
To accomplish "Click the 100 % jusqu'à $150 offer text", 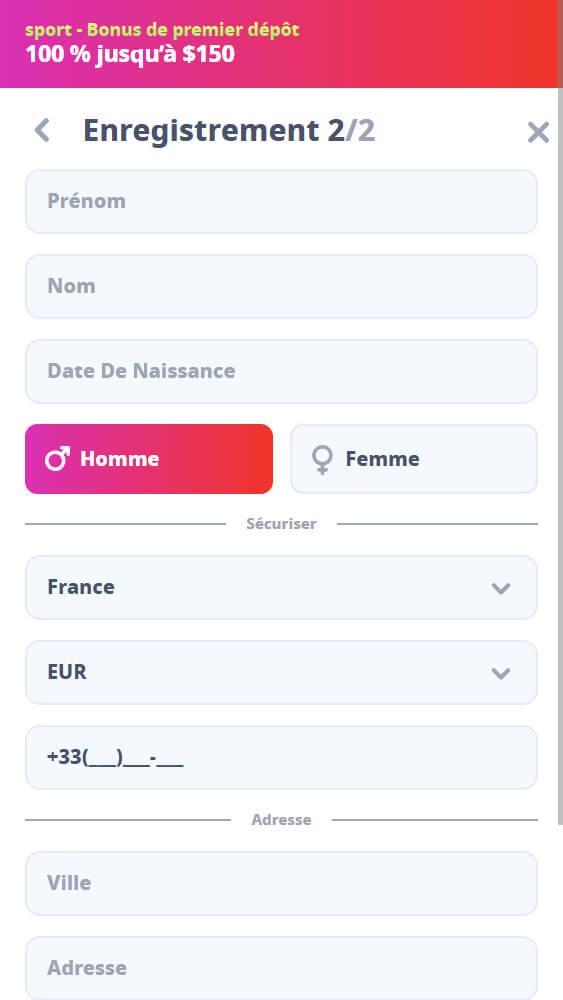I will (130, 55).
